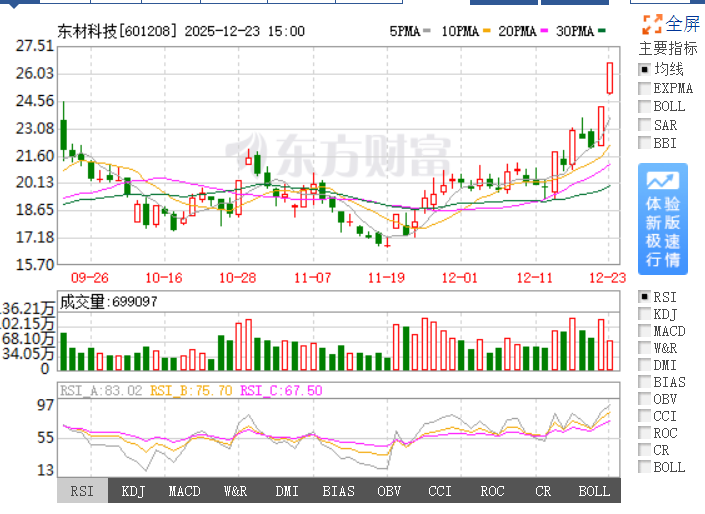The image size is (705, 514).
Task: Click the 5PMA legend label
Action: pos(405,31)
